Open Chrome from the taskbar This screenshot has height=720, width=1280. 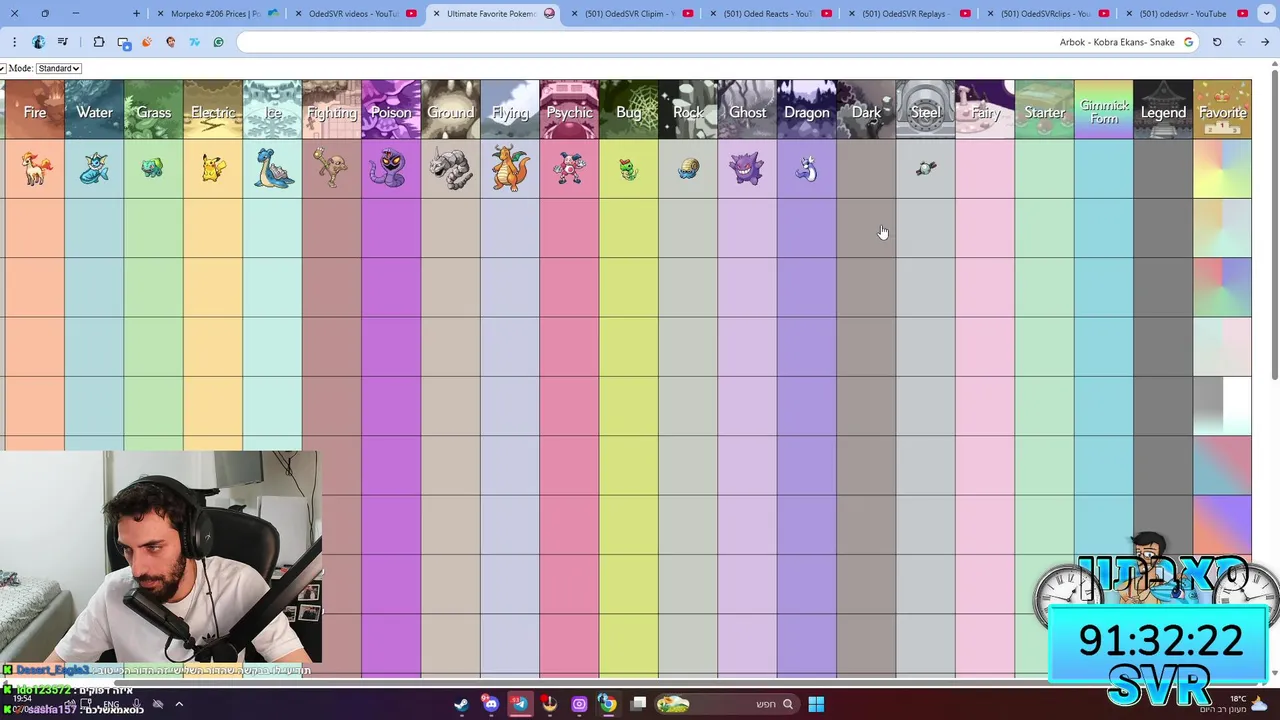pyautogui.click(x=607, y=704)
